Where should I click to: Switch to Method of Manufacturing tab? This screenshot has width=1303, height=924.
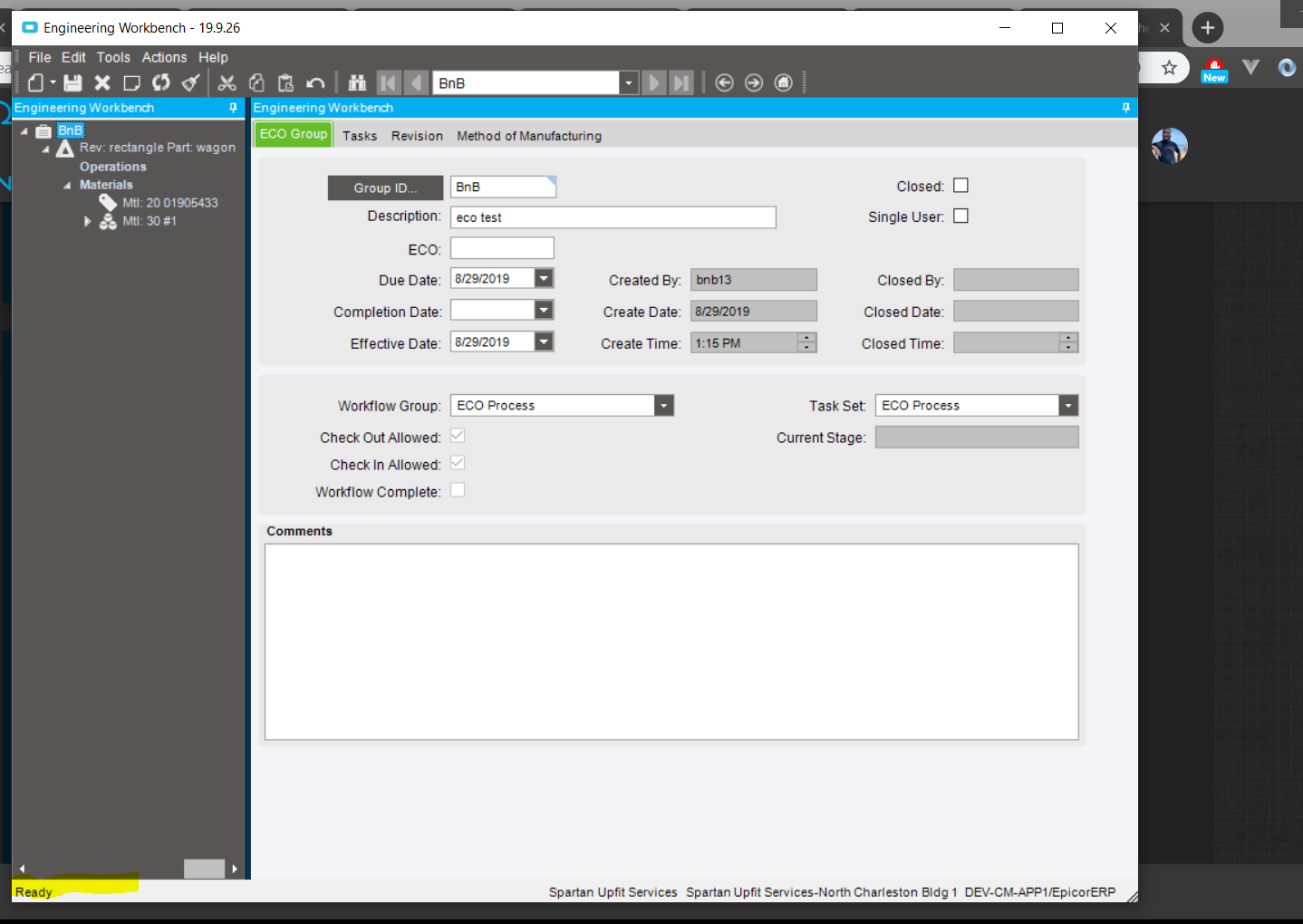[529, 136]
